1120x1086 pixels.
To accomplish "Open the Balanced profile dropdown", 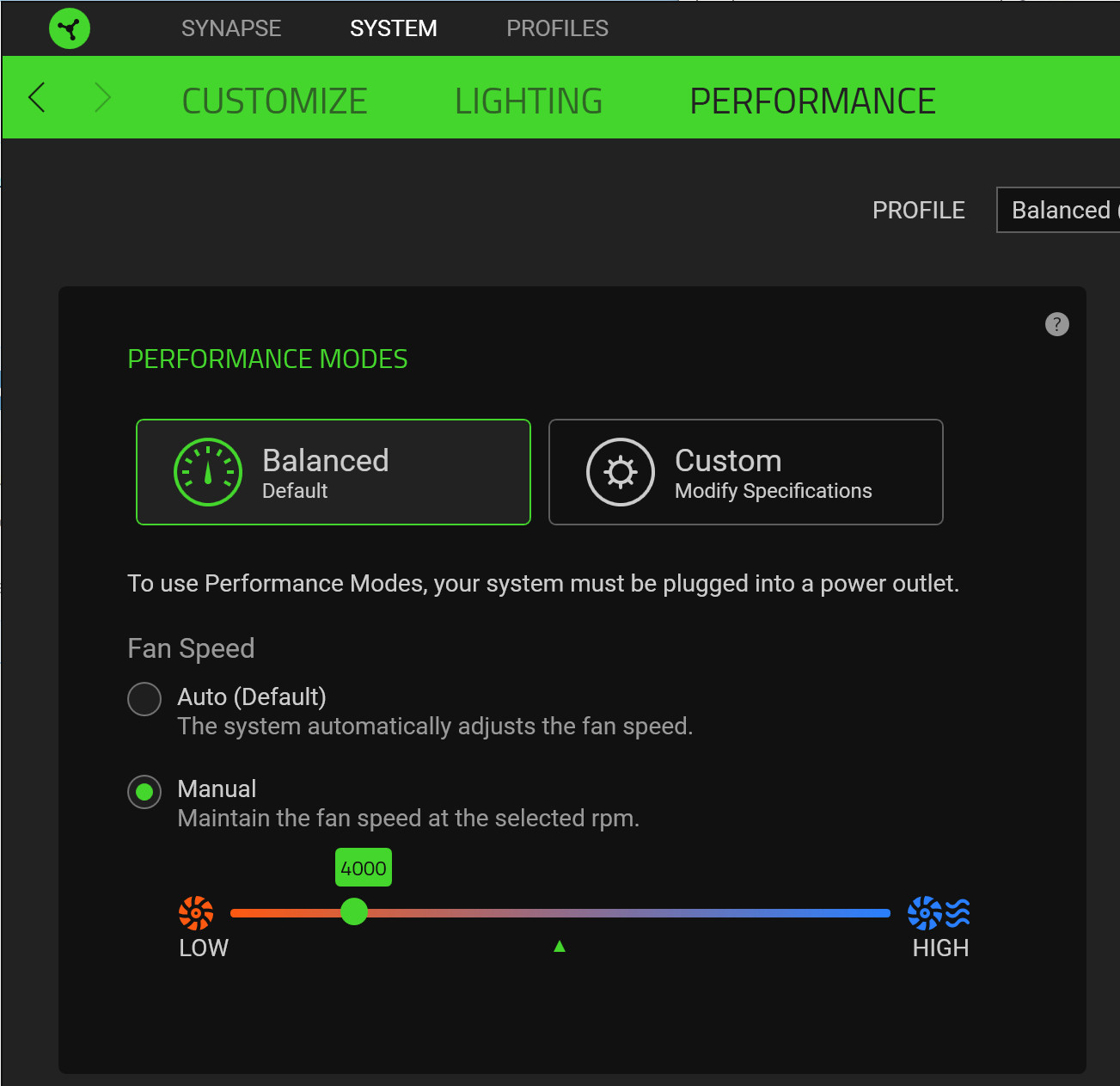I will tap(1058, 210).
